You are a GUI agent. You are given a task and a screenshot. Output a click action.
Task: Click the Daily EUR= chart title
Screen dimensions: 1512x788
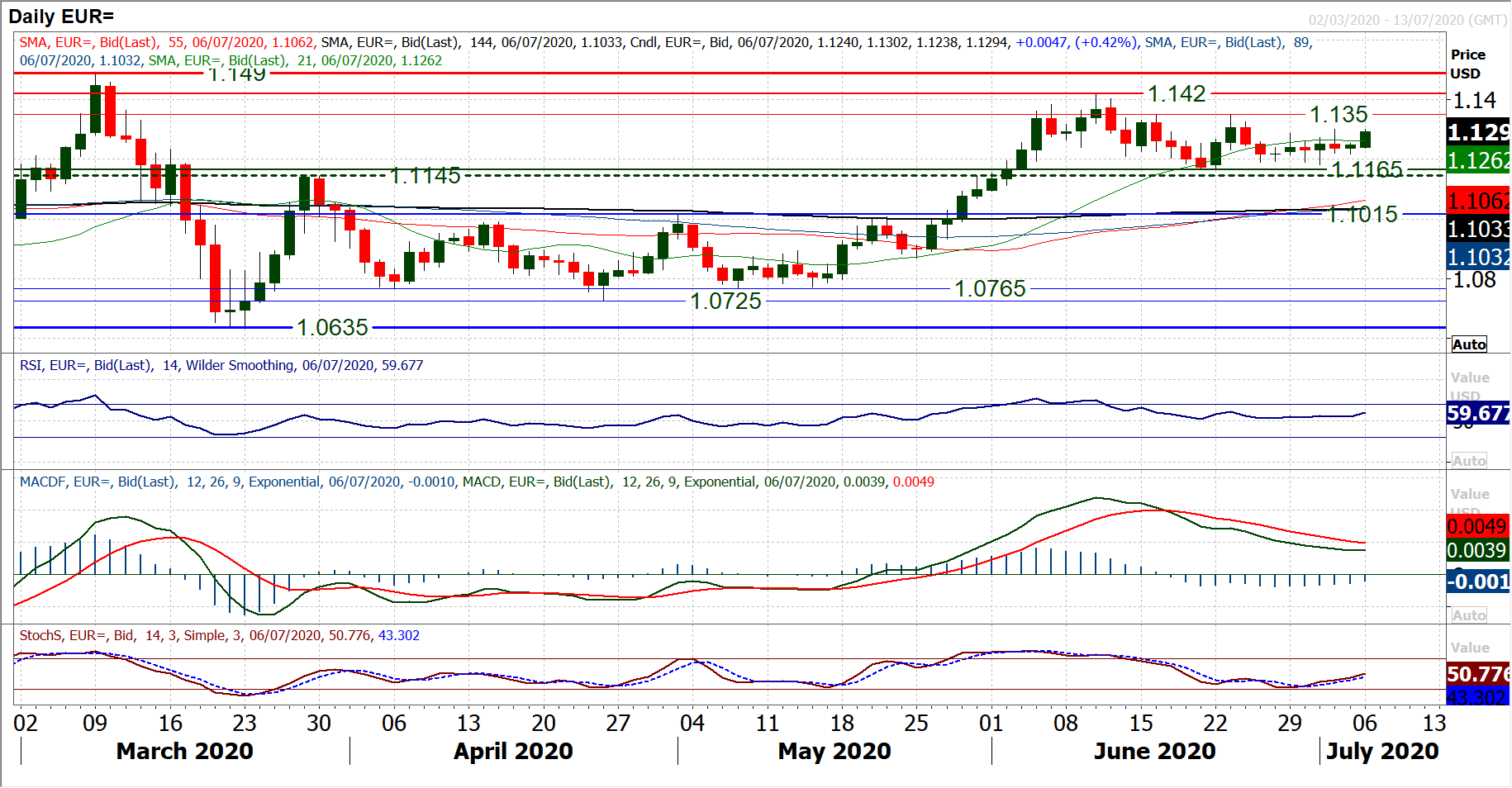coord(61,17)
